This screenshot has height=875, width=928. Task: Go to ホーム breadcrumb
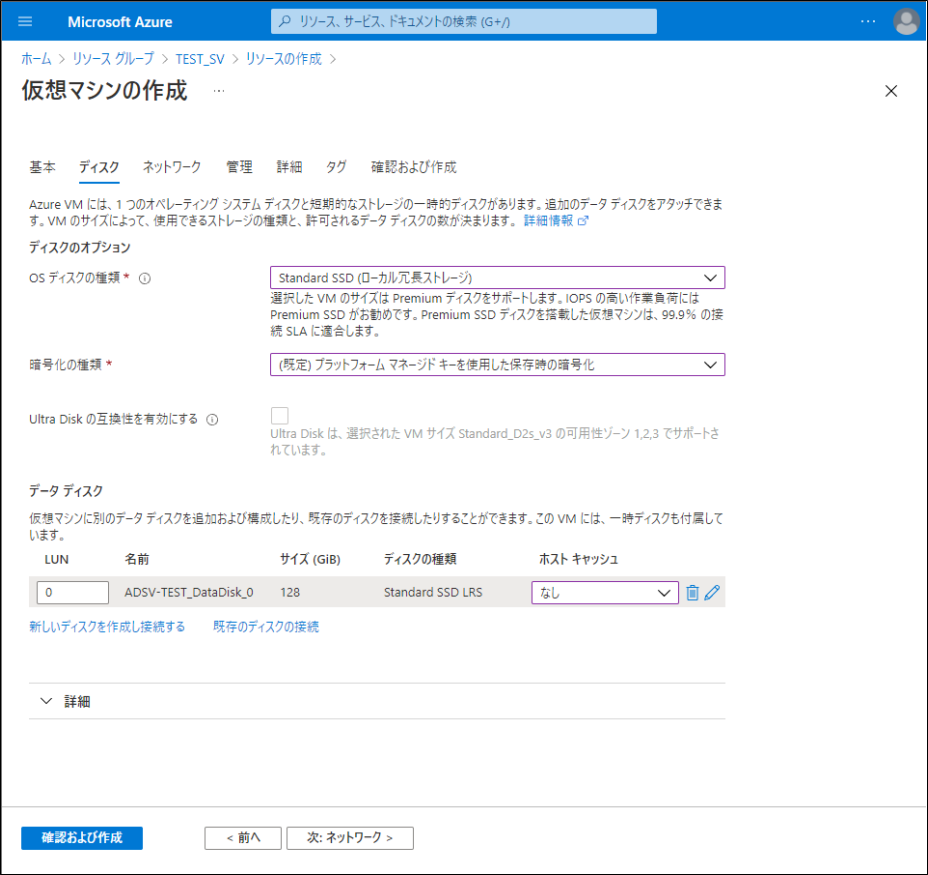(36, 59)
